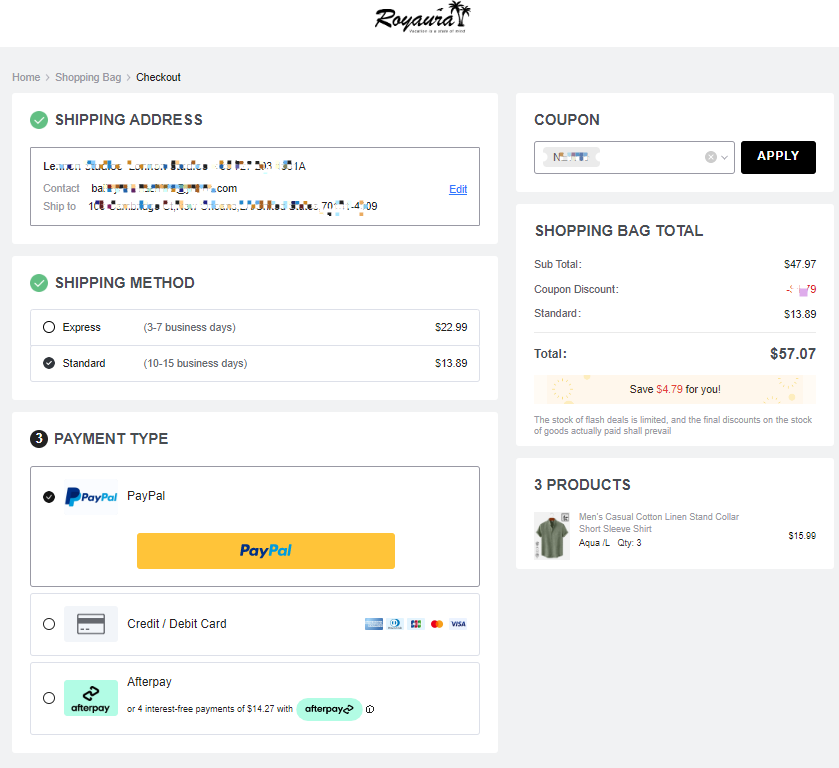
Task: Click the Royaura logo at top
Action: (421, 18)
